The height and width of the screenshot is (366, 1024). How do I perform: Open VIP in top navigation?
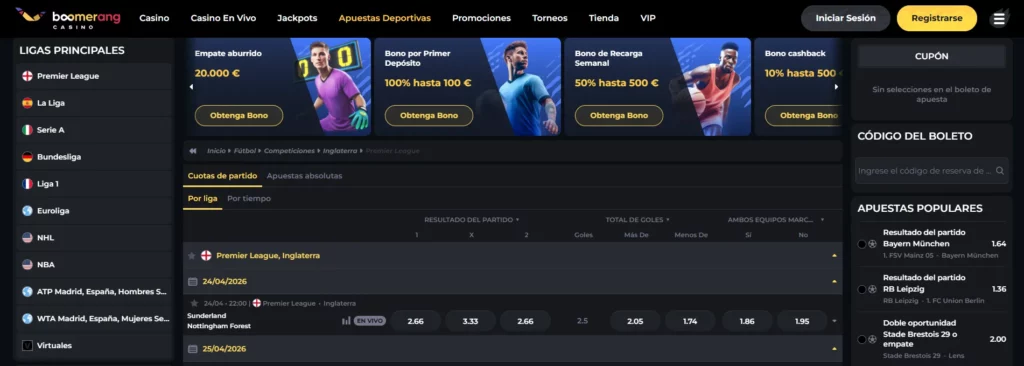[648, 18]
